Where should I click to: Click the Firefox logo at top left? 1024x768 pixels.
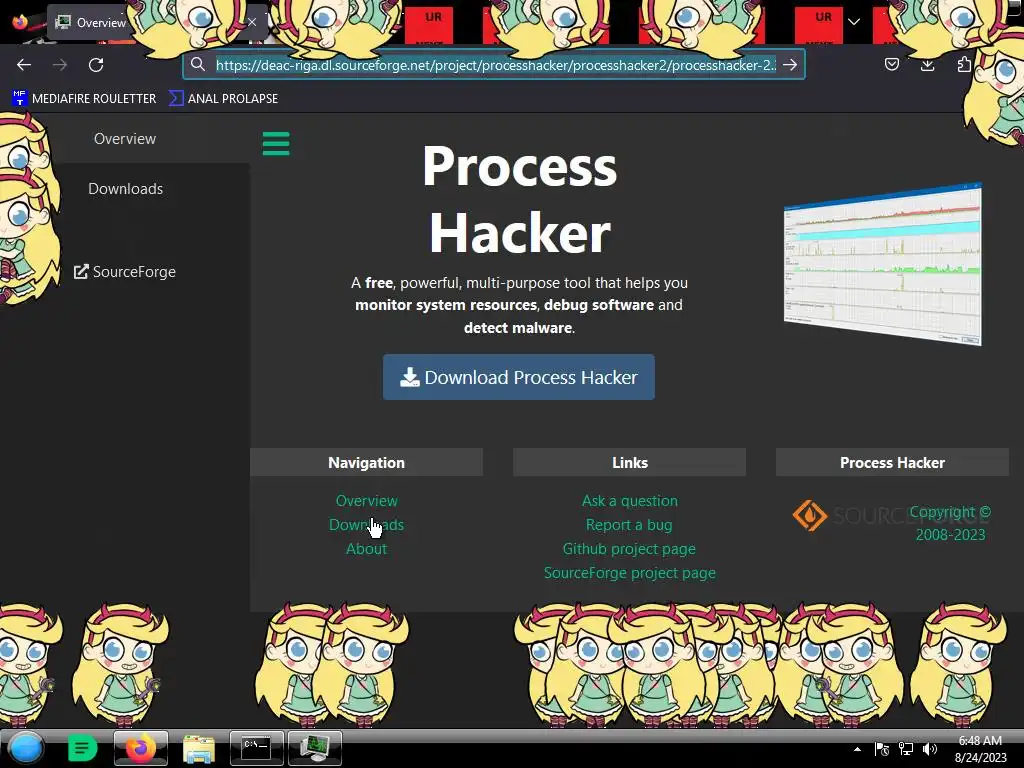click(20, 22)
